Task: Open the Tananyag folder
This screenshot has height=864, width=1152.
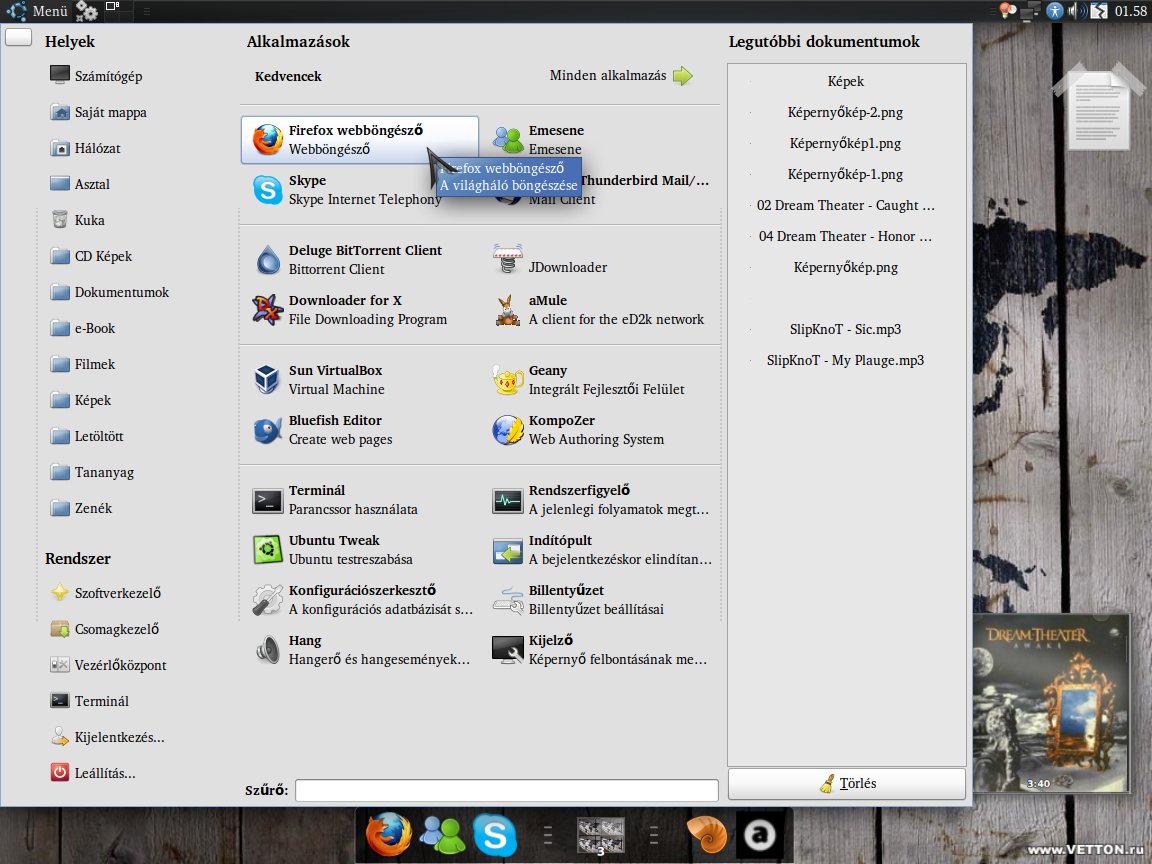Action: (x=92, y=472)
